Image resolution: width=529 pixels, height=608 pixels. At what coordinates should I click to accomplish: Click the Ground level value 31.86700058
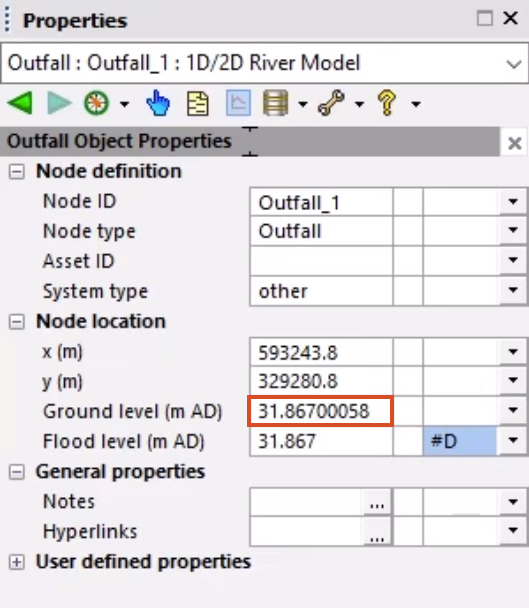point(321,411)
